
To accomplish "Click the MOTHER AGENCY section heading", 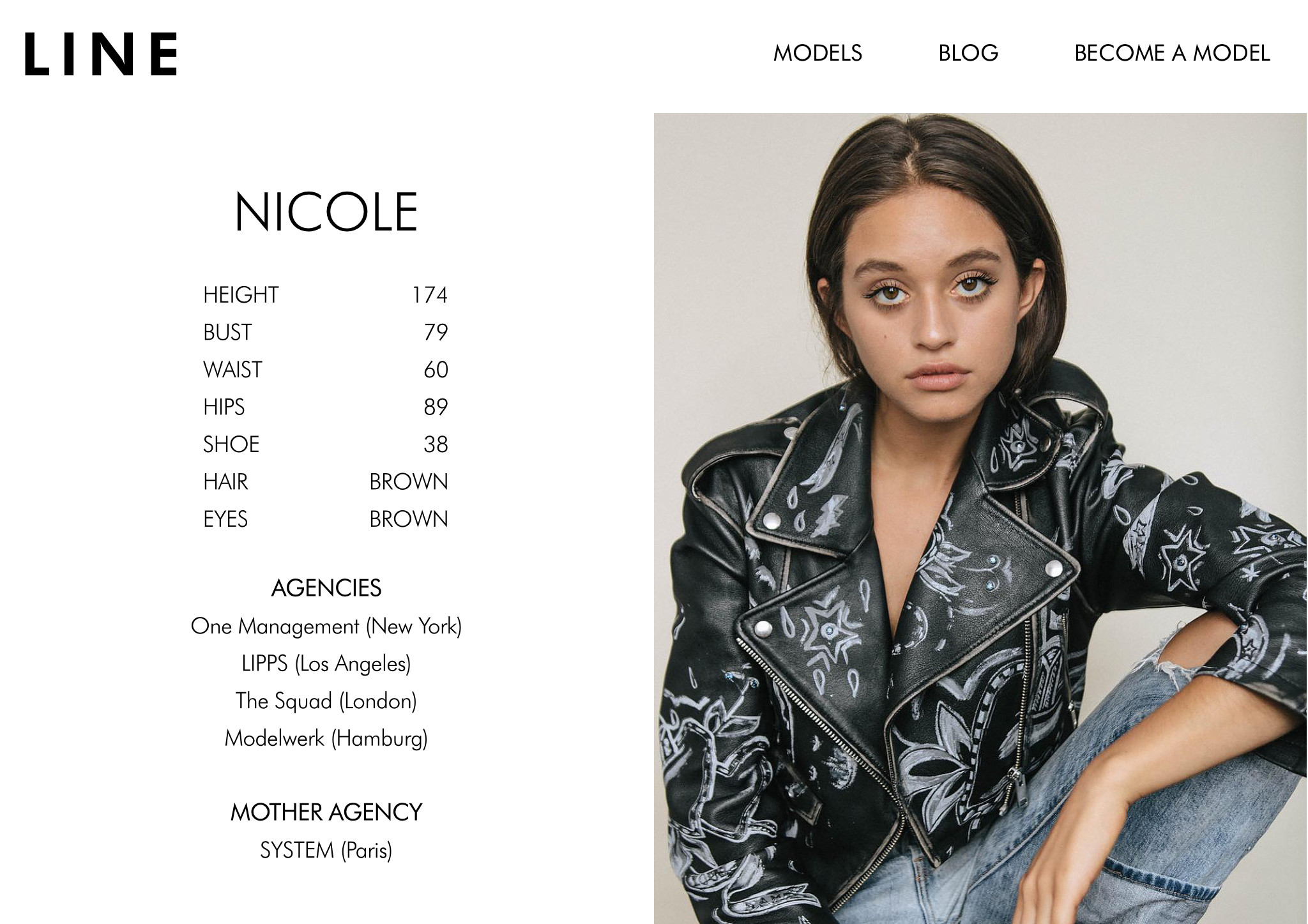I will [x=326, y=812].
